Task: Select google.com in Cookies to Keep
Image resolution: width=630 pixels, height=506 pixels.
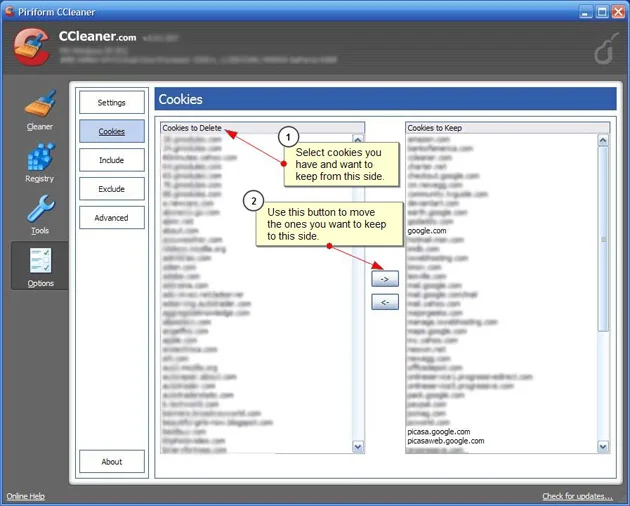Action: click(427, 231)
